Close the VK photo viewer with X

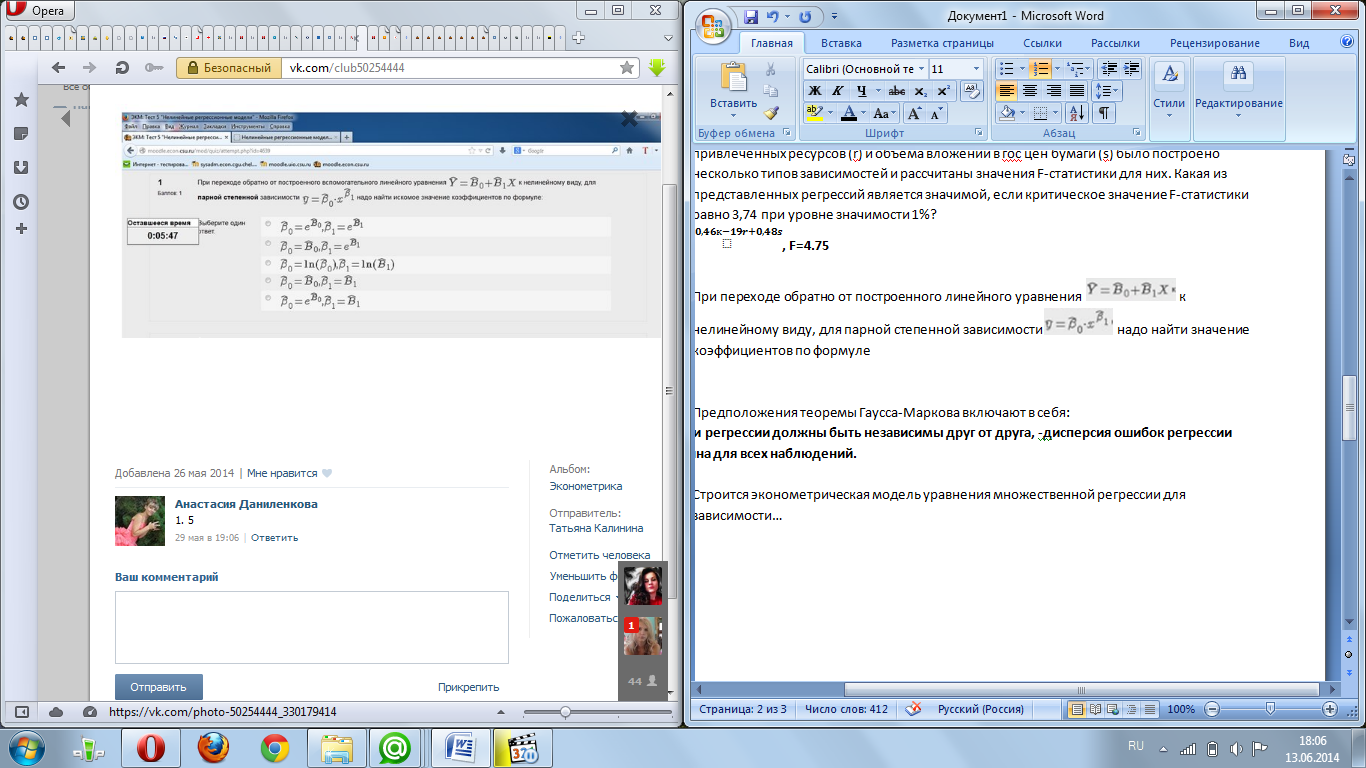coord(629,119)
